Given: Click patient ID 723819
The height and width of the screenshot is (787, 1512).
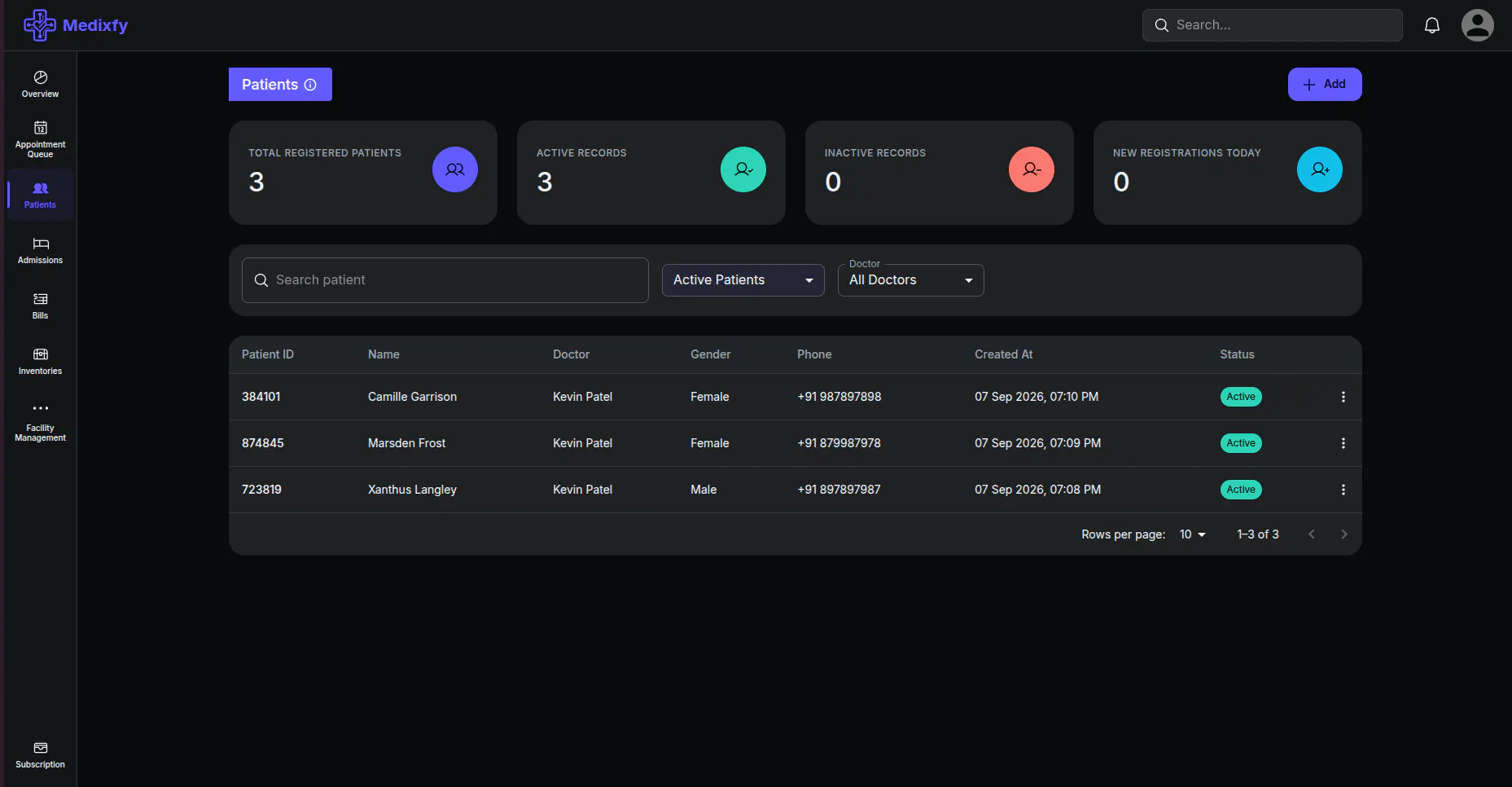Looking at the screenshot, I should [x=261, y=490].
